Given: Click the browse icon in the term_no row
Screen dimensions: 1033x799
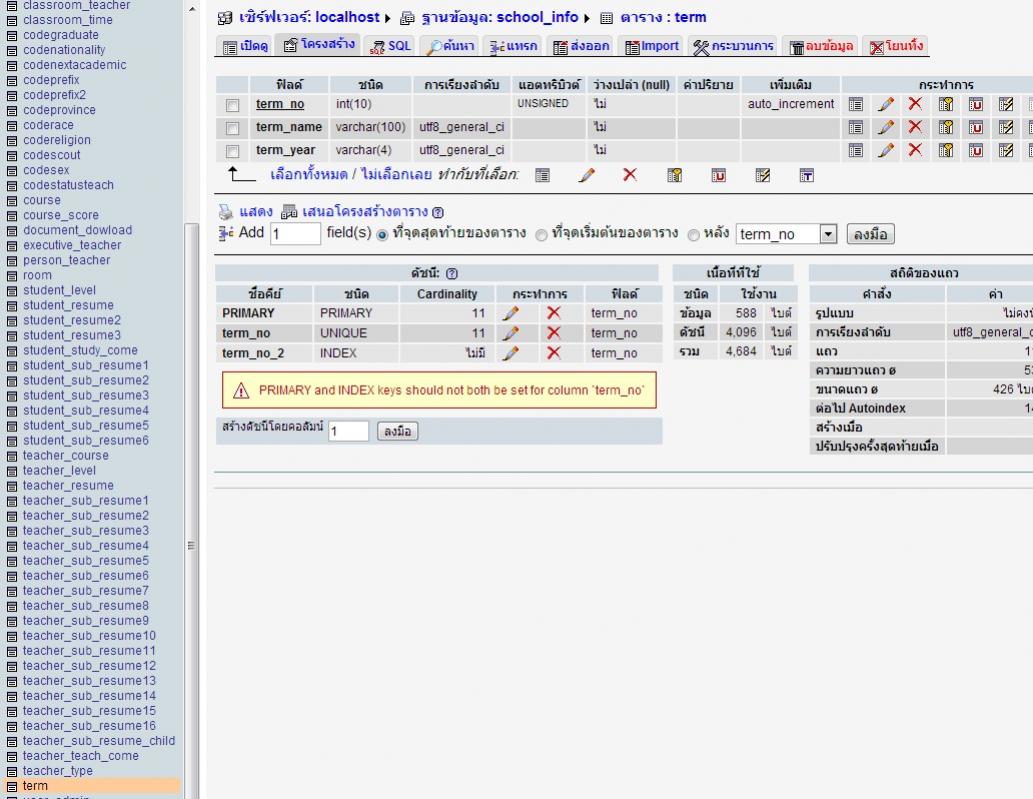Looking at the screenshot, I should (x=855, y=104).
